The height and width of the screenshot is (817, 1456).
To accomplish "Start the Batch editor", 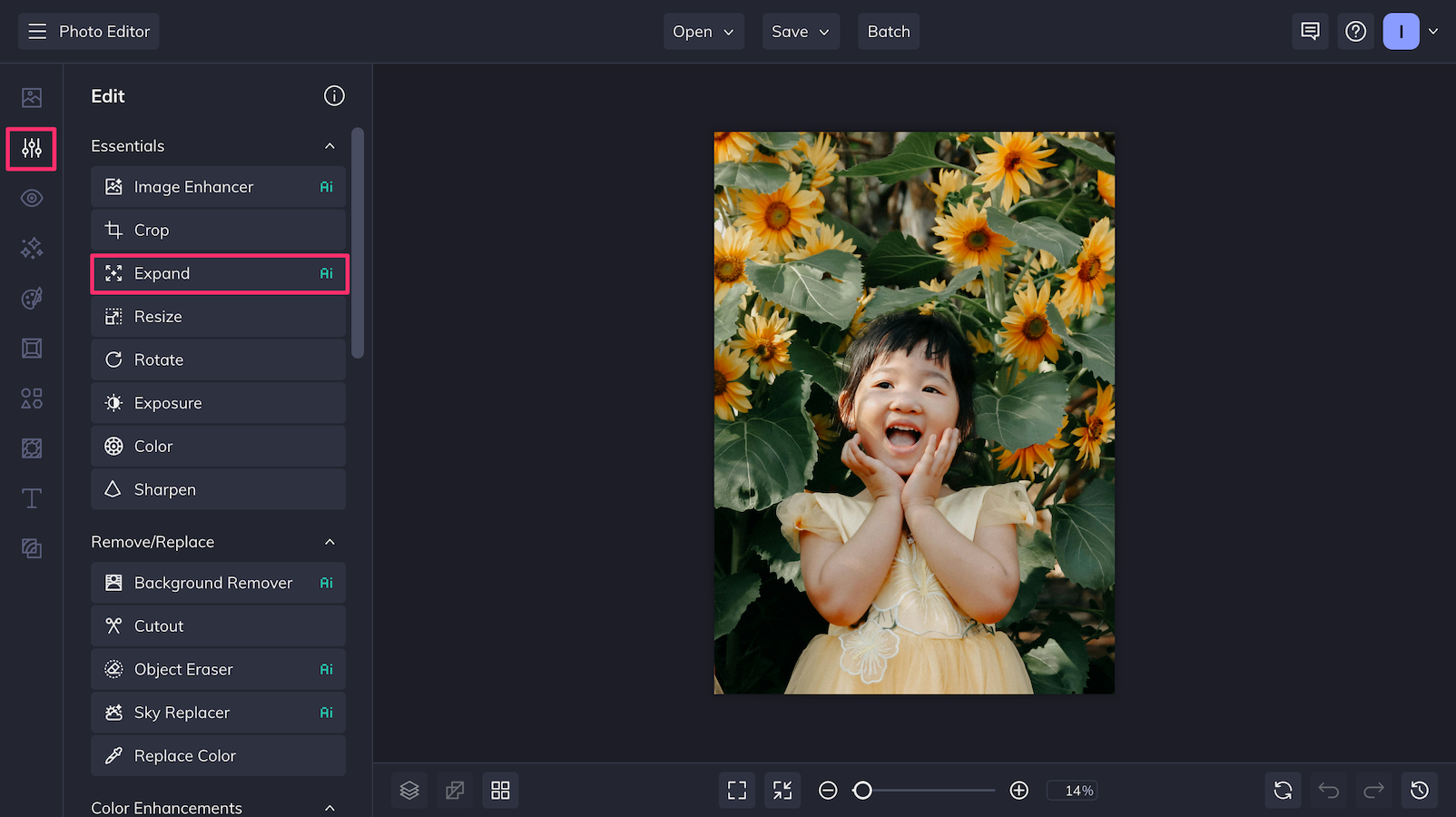I will point(888,31).
